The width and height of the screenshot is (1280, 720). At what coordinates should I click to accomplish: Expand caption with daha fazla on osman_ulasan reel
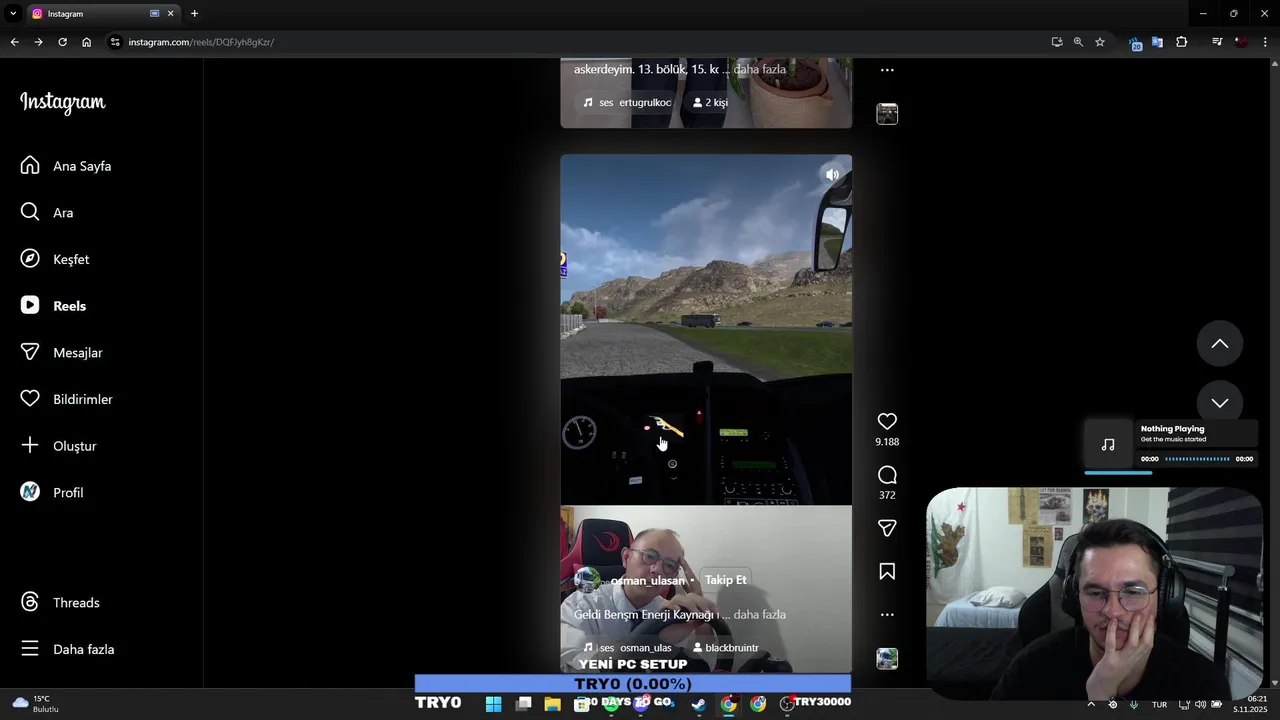point(760,615)
